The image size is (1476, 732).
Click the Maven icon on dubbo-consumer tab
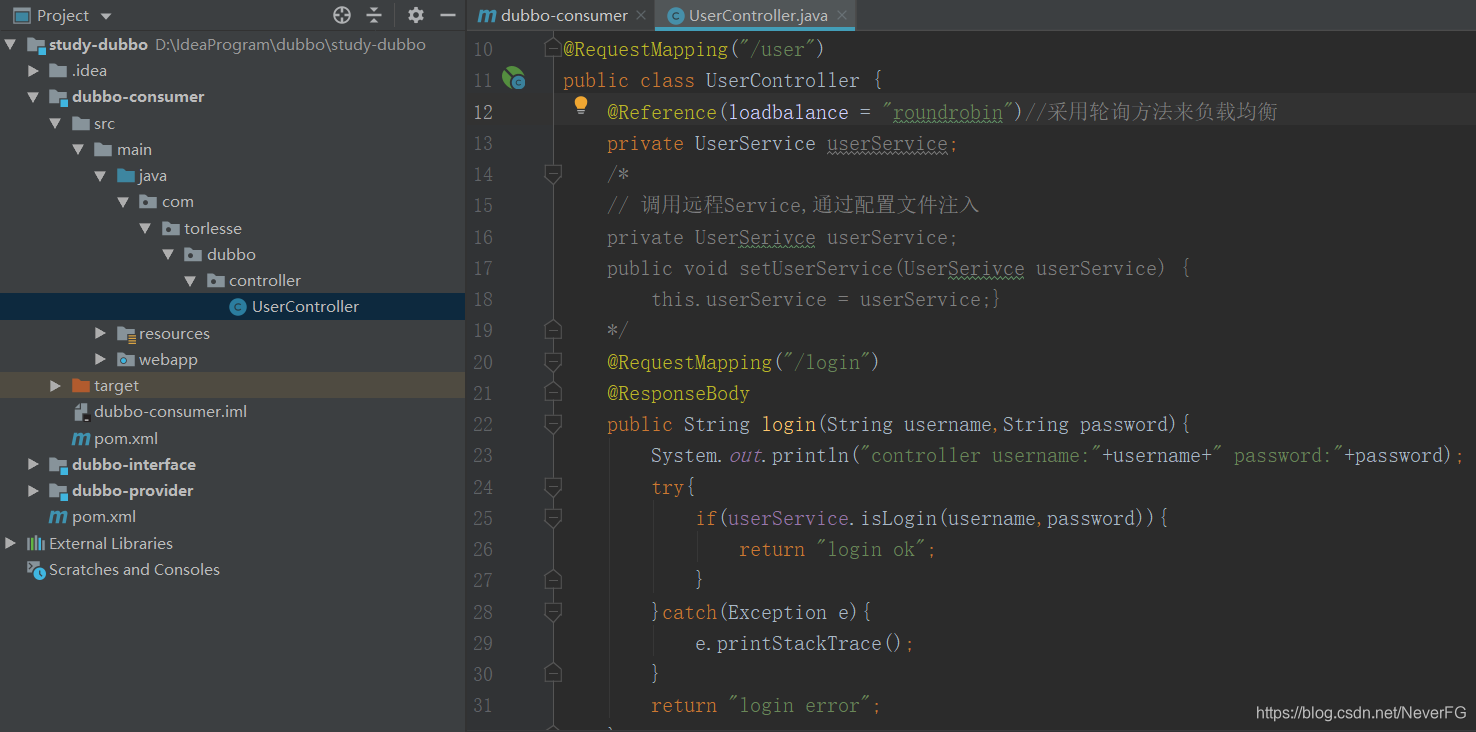coord(486,16)
